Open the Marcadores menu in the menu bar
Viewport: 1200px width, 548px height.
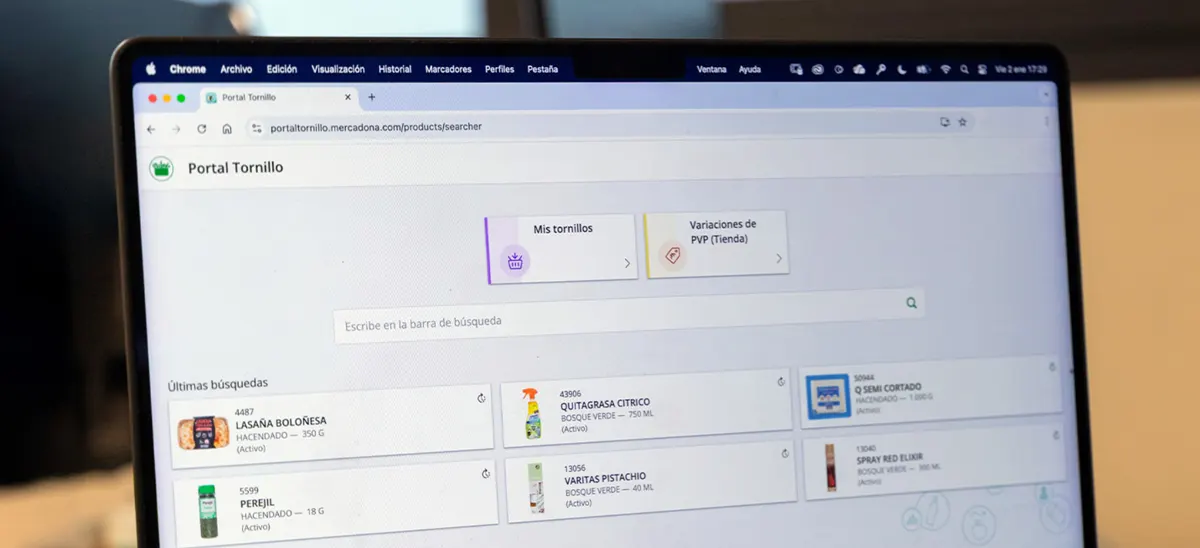click(448, 70)
